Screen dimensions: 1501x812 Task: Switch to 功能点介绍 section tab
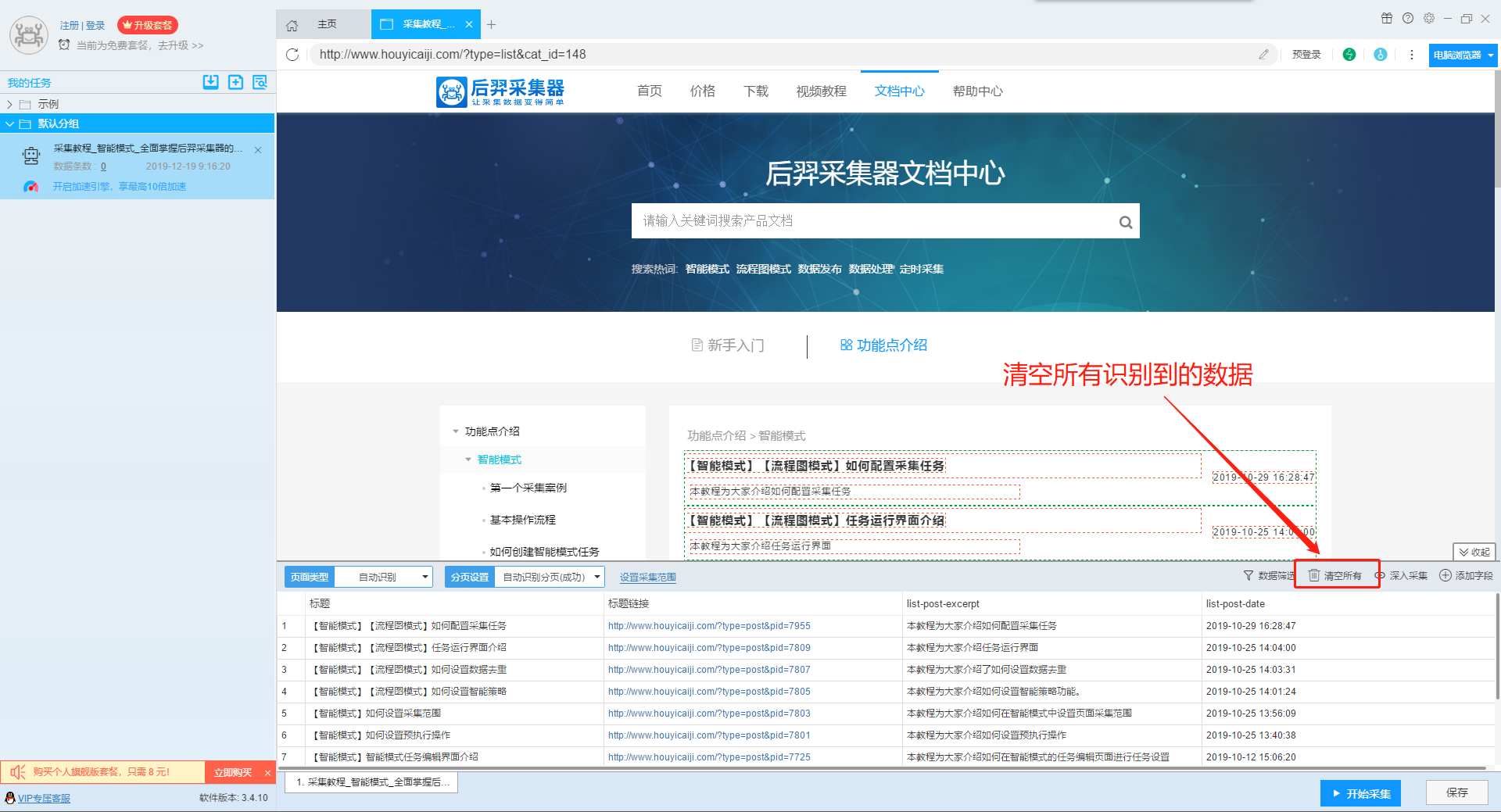(x=884, y=345)
